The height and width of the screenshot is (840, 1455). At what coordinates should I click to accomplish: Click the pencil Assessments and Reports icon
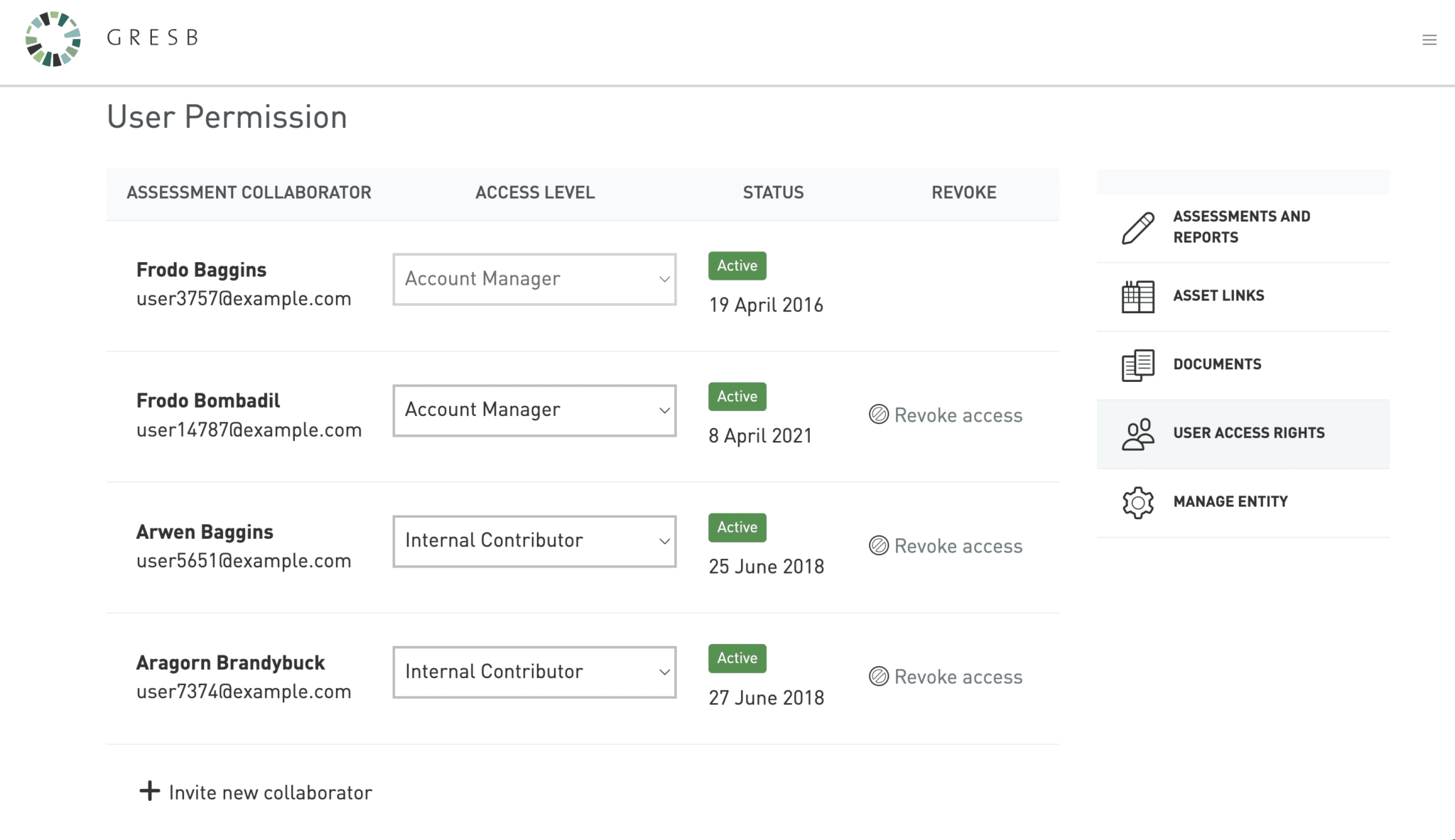[x=1137, y=228]
